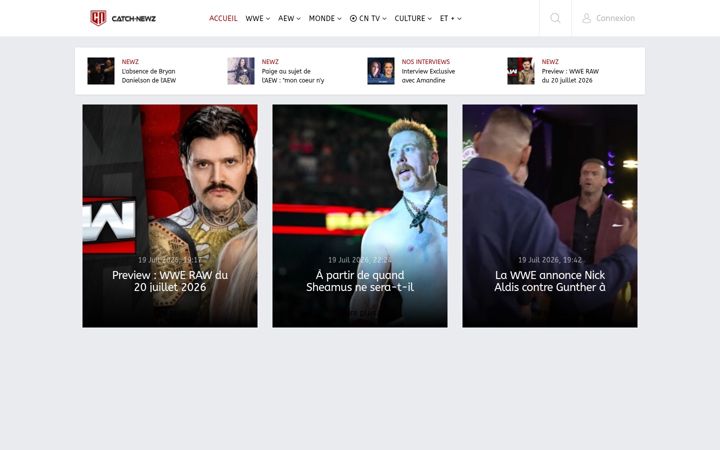Click the Catch-Newz shield logo
Image resolution: width=720 pixels, height=450 pixels.
click(98, 18)
